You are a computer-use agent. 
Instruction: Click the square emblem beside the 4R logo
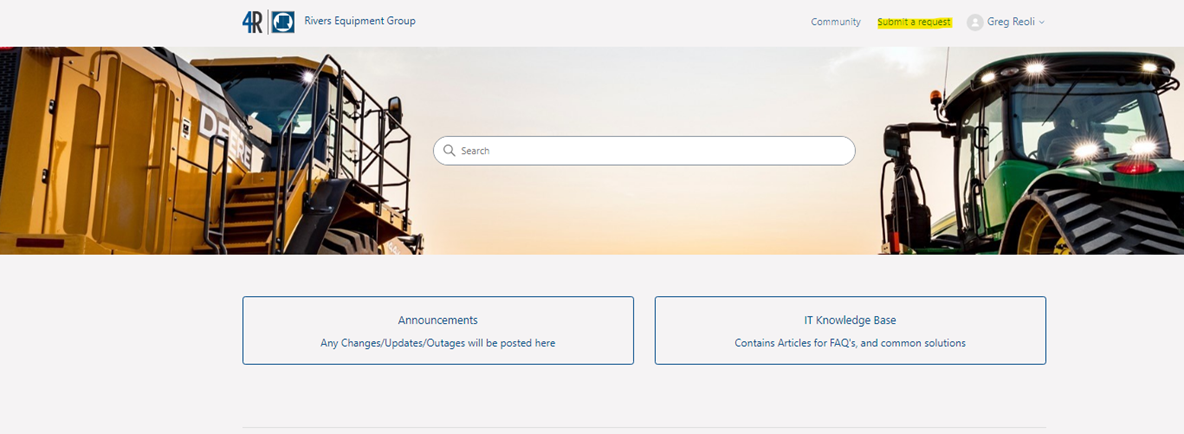coord(283,22)
